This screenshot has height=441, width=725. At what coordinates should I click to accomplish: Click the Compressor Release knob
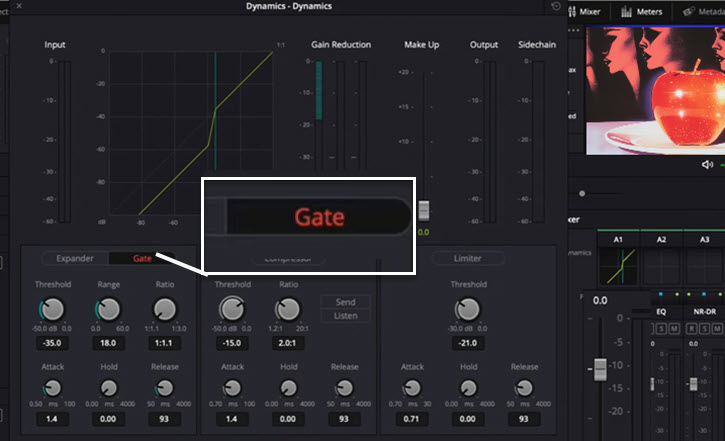coord(344,388)
